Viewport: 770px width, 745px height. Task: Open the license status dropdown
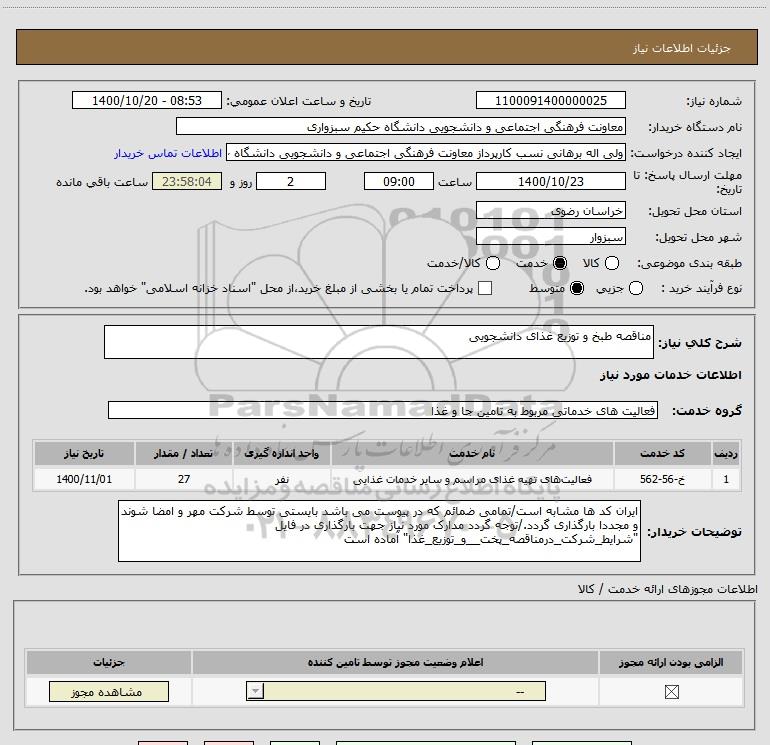pyautogui.click(x=396, y=691)
